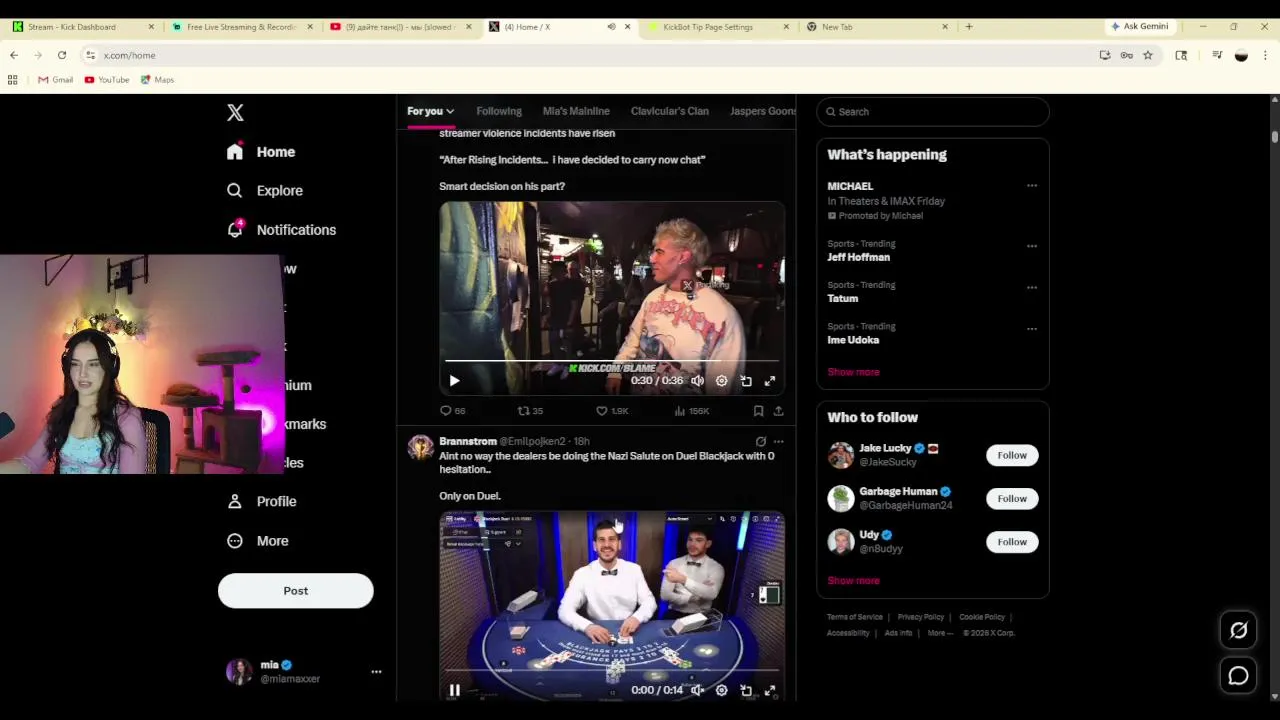Image resolution: width=1280 pixels, height=720 pixels.
Task: Open Explore from sidebar
Action: click(x=264, y=191)
